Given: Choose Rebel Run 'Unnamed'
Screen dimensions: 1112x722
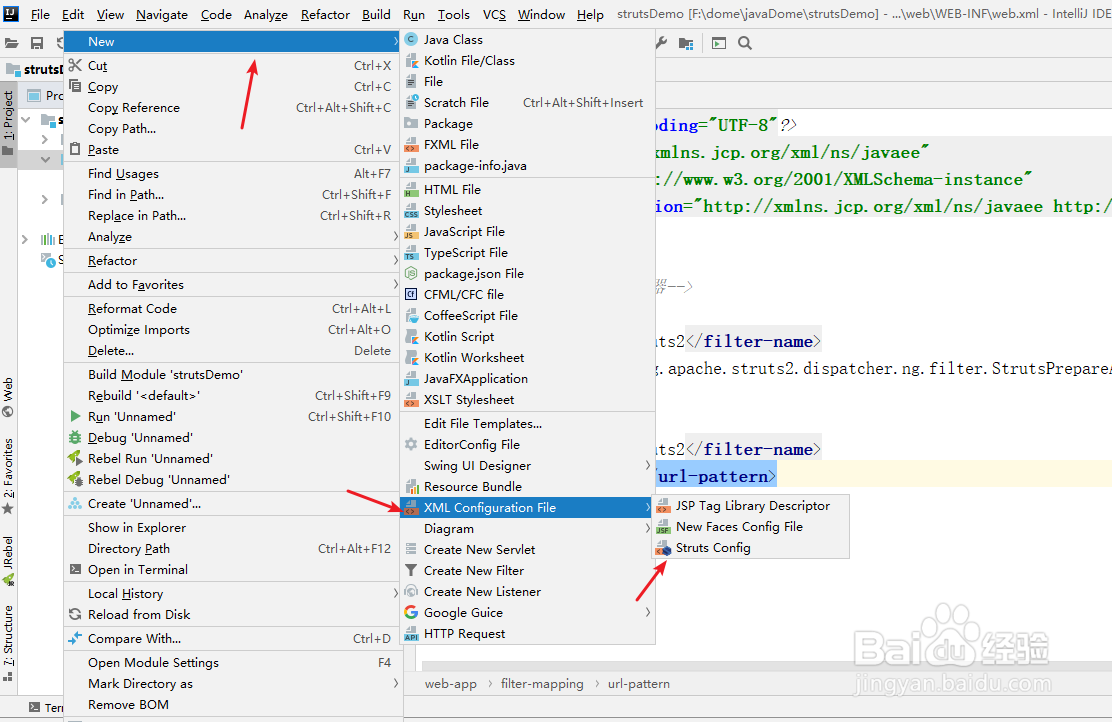Looking at the screenshot, I should pyautogui.click(x=233, y=459).
